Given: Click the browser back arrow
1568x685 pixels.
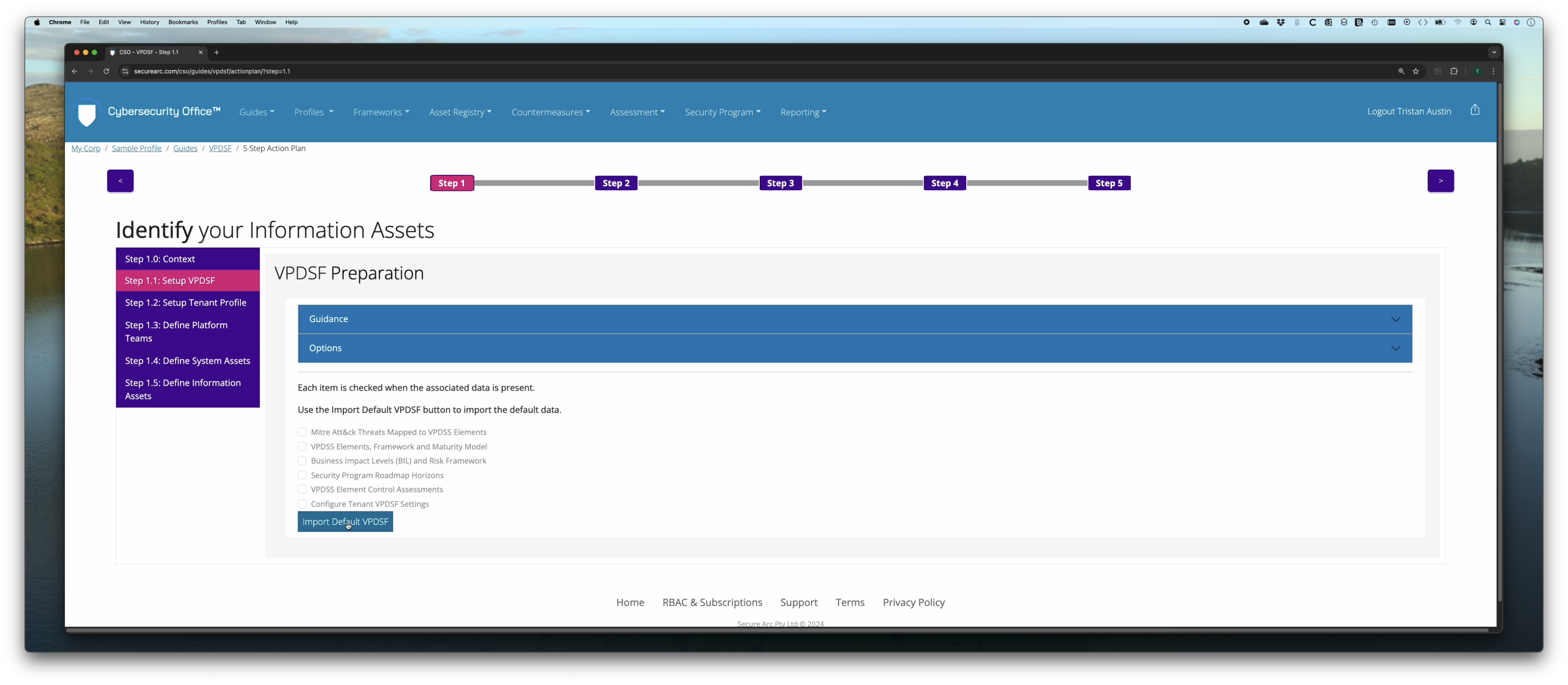Looking at the screenshot, I should coord(75,71).
